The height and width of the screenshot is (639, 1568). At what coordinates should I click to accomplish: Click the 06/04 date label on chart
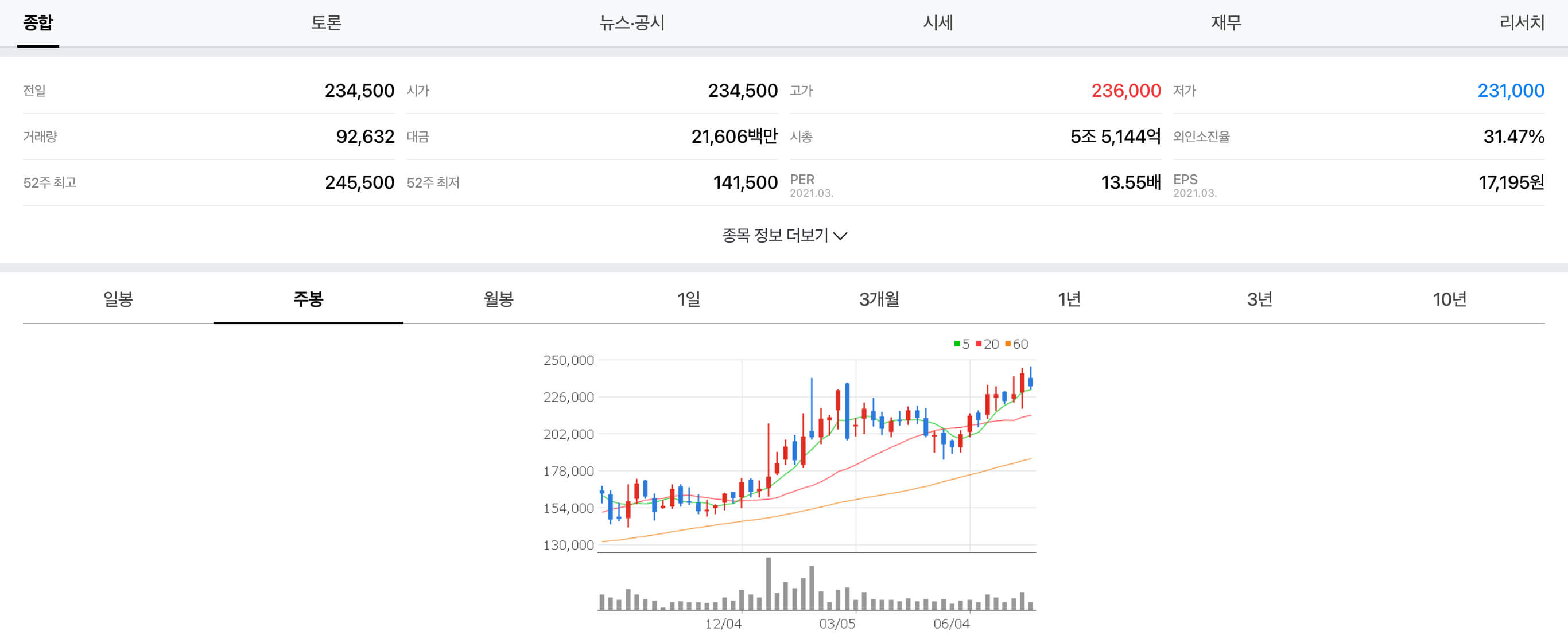click(952, 624)
